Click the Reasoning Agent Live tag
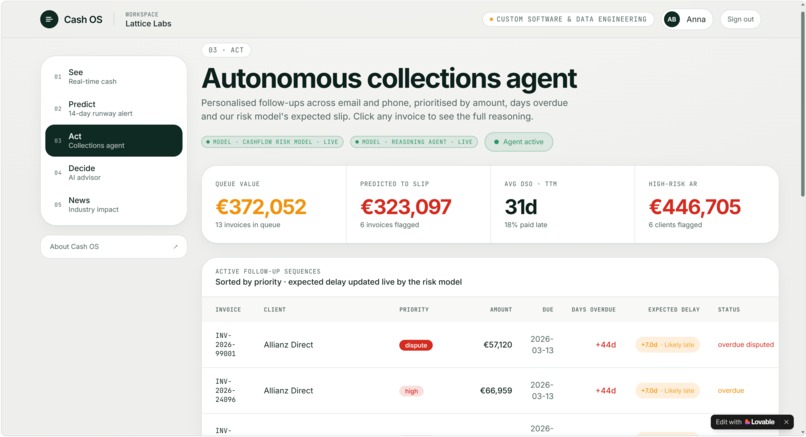The image size is (806, 437). (414, 142)
